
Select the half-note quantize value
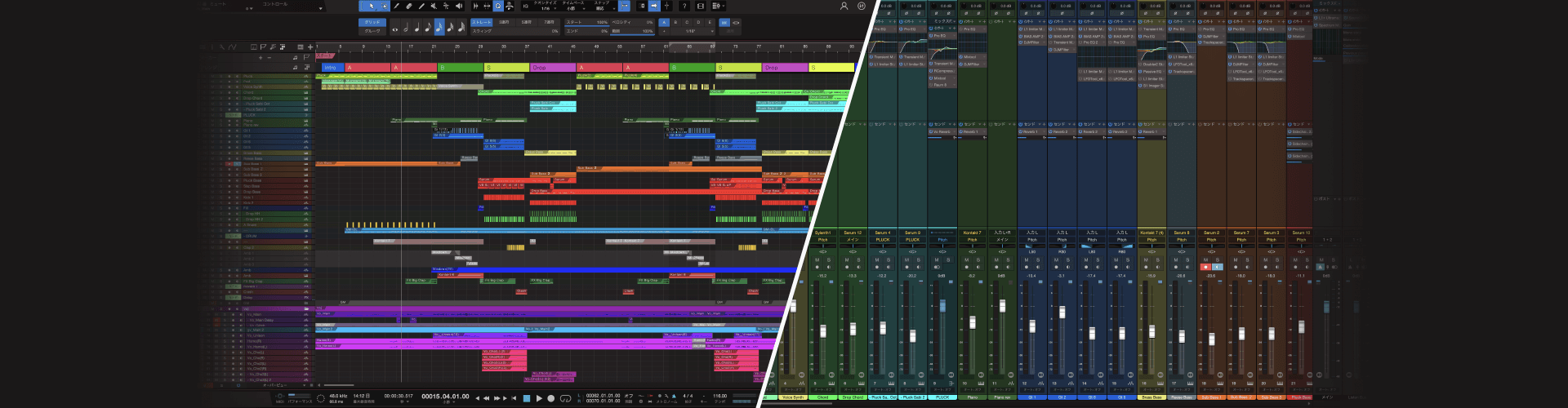click(x=406, y=27)
